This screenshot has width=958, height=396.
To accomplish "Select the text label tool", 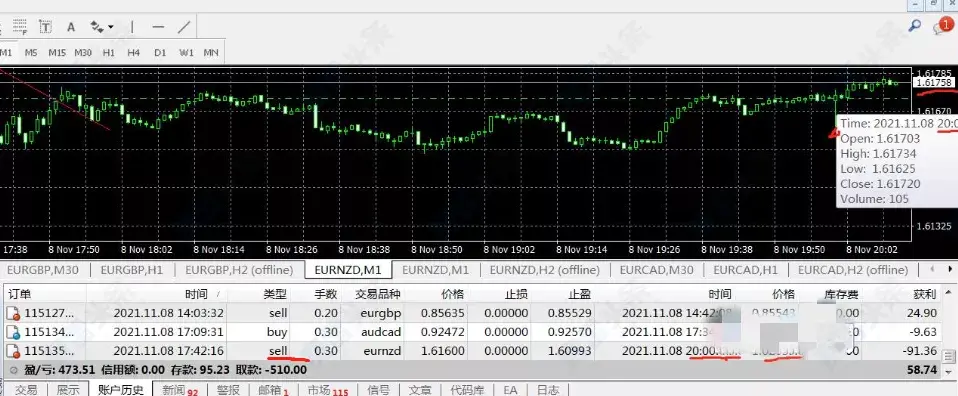I will pos(45,27).
